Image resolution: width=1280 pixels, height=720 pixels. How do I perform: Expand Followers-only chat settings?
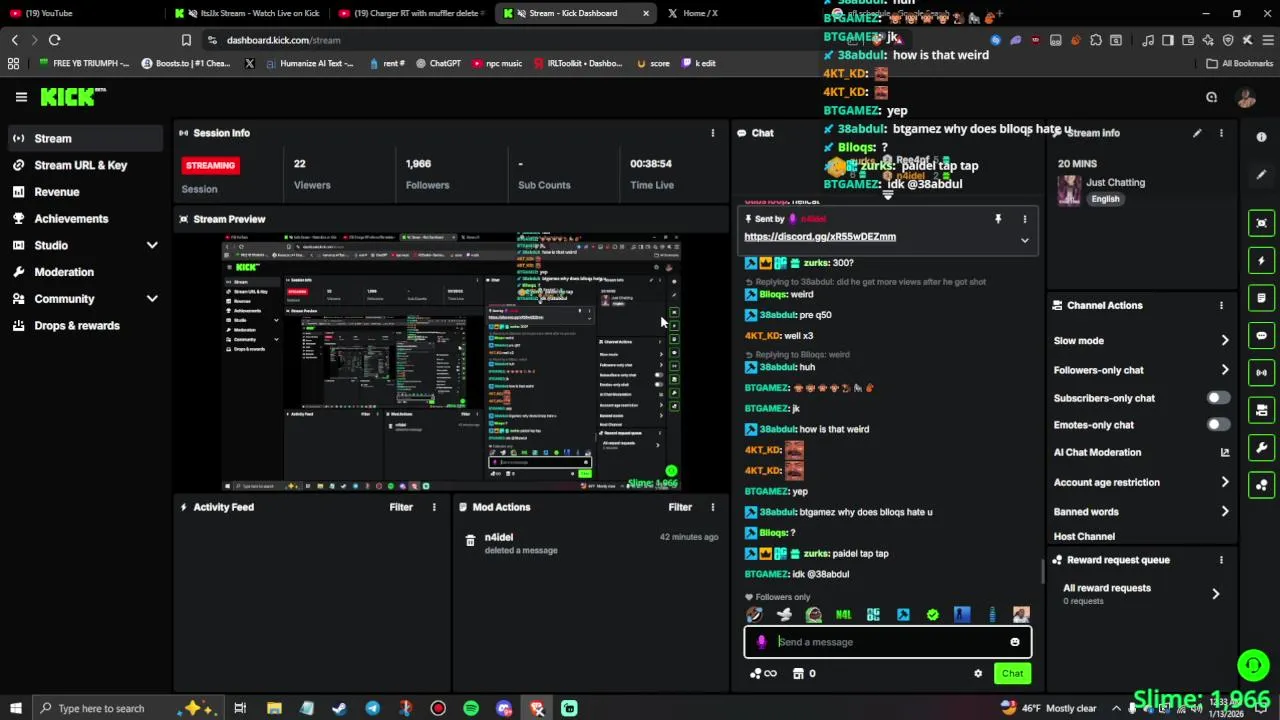1225,370
